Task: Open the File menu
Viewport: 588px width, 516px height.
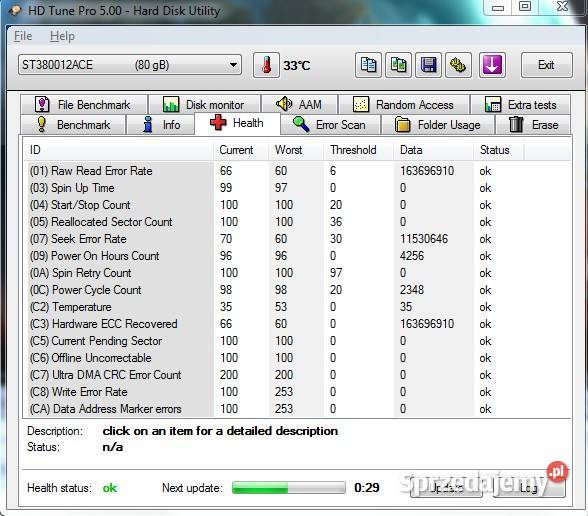Action: pyautogui.click(x=23, y=36)
